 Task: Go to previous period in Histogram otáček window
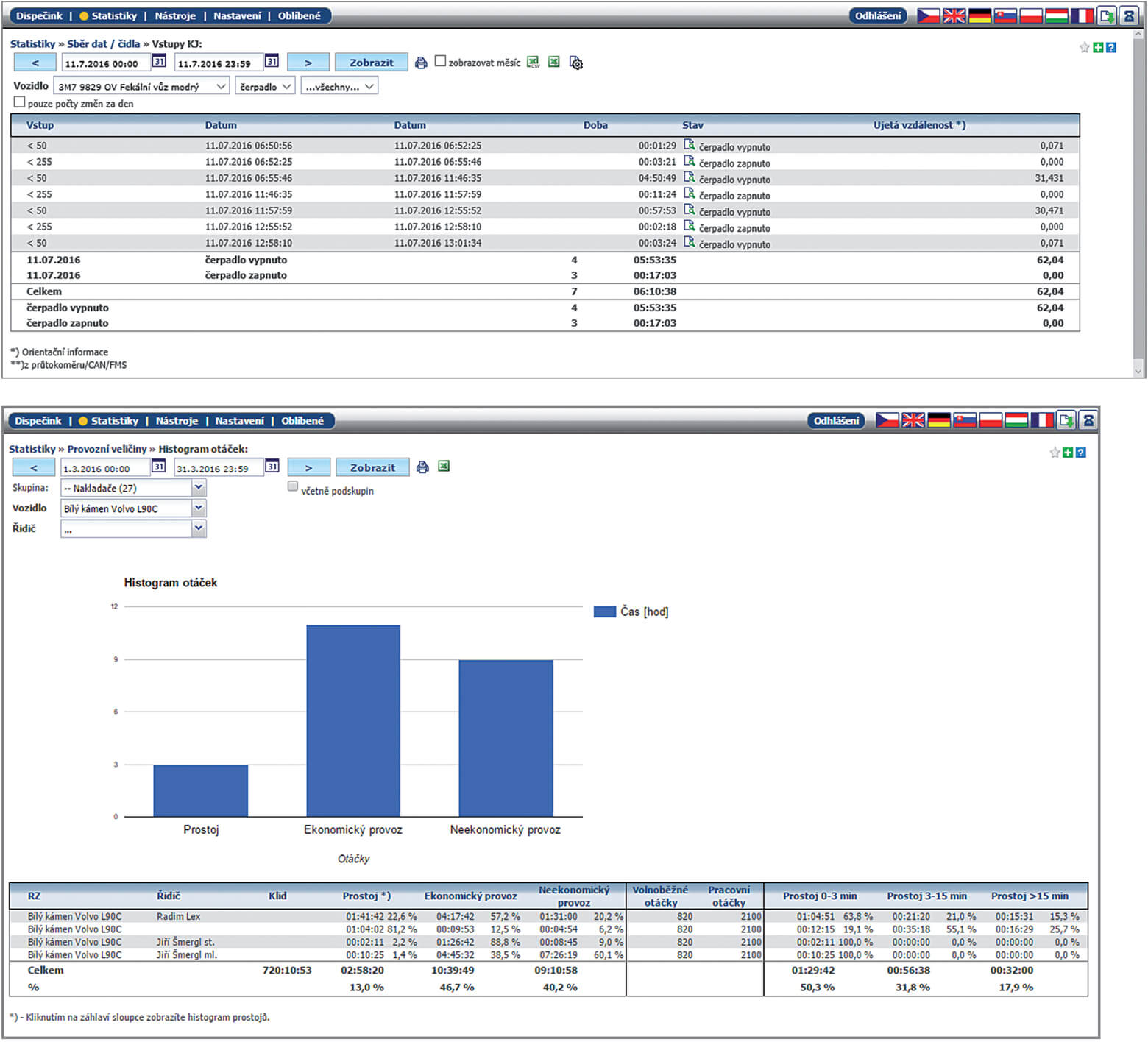34,468
